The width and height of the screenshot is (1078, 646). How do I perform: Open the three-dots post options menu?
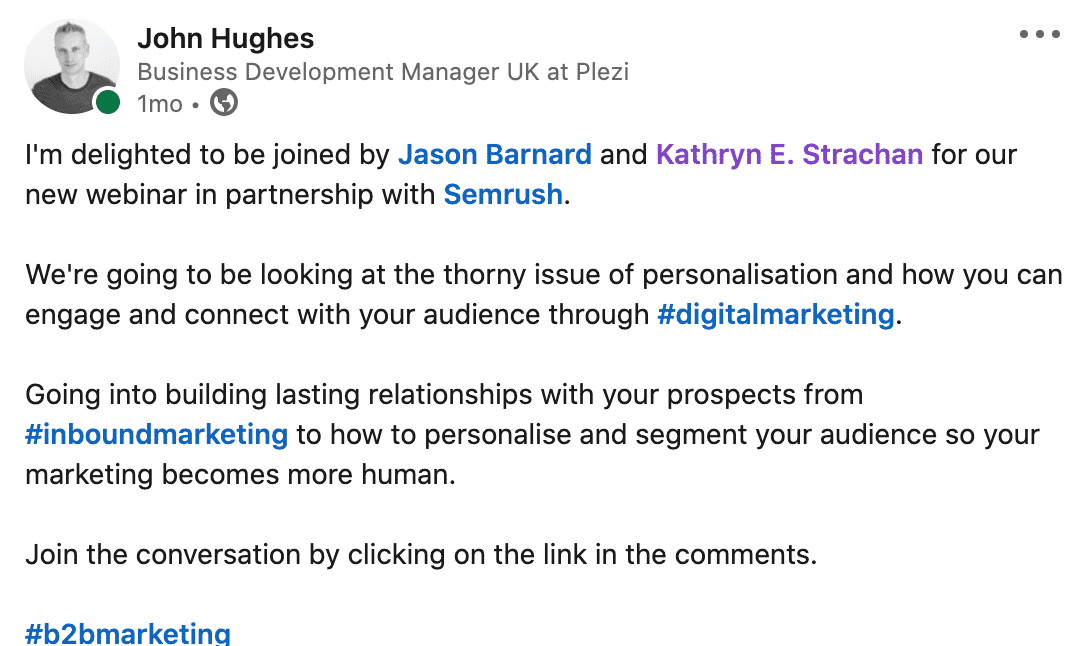1040,34
